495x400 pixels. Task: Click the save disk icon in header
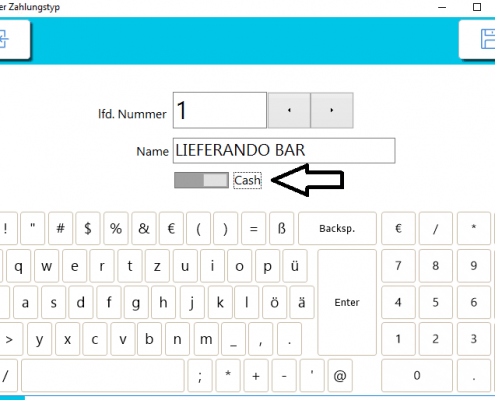(488, 39)
